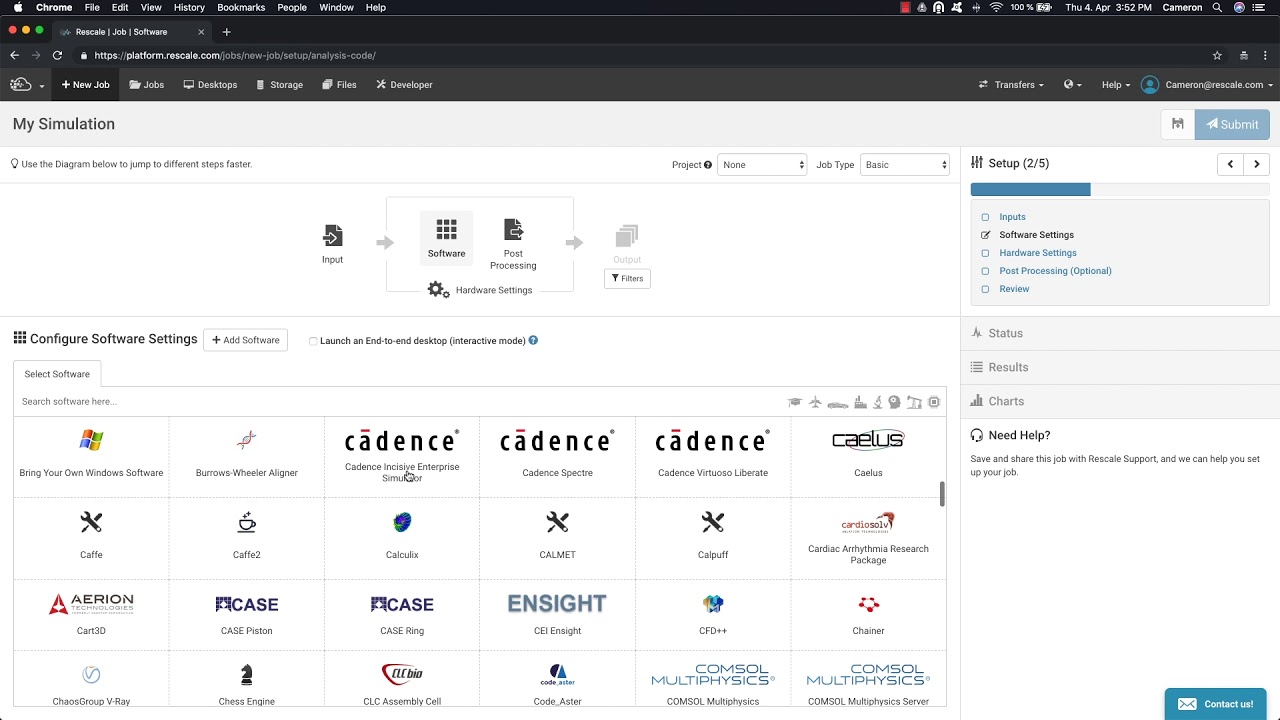
Task: Open the Transfers dropdown menu
Action: [x=1011, y=85]
